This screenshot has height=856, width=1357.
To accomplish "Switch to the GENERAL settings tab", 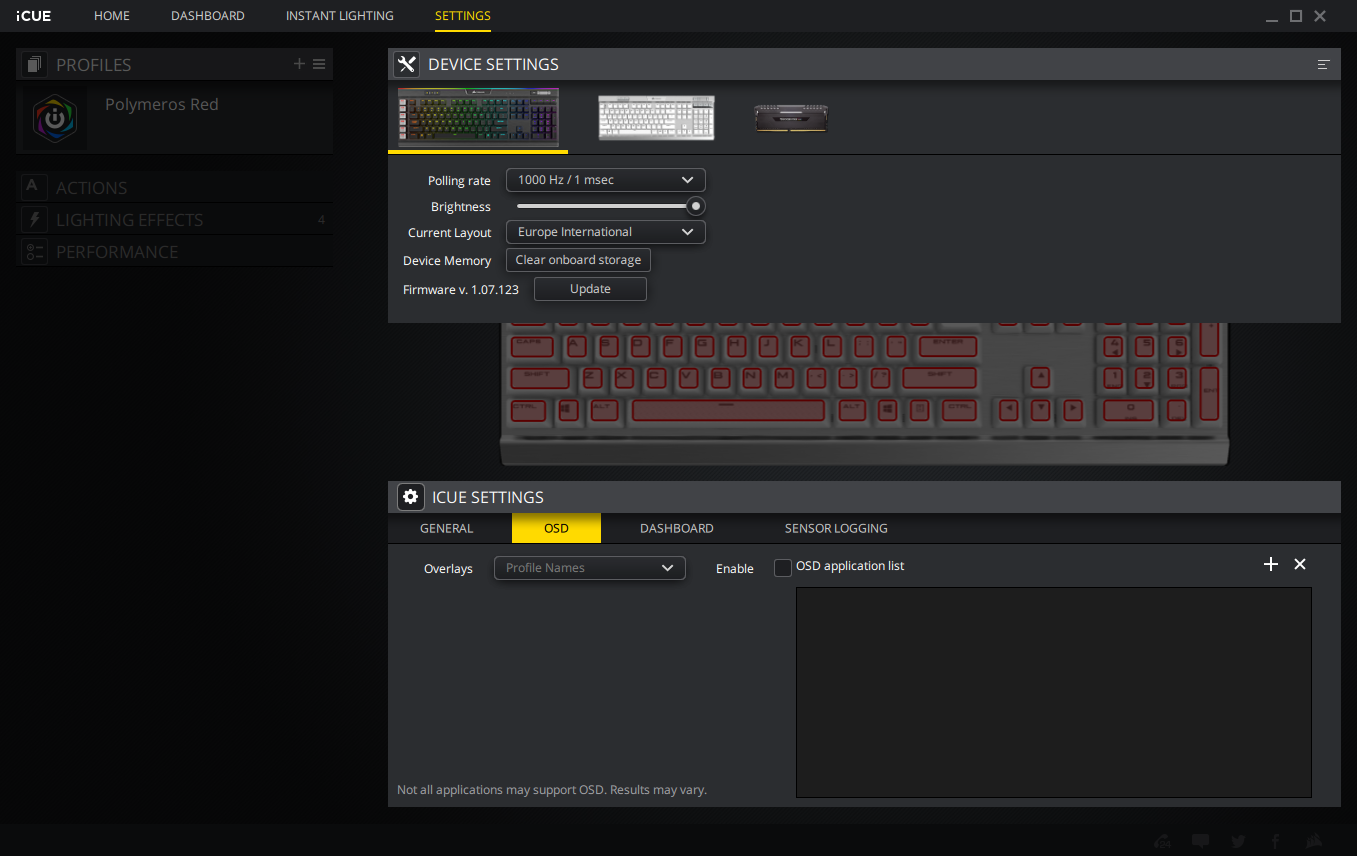I will (447, 528).
